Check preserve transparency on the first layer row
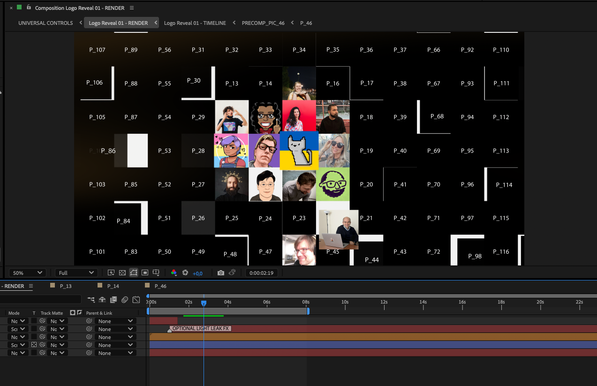The height and width of the screenshot is (386, 597). point(34,321)
